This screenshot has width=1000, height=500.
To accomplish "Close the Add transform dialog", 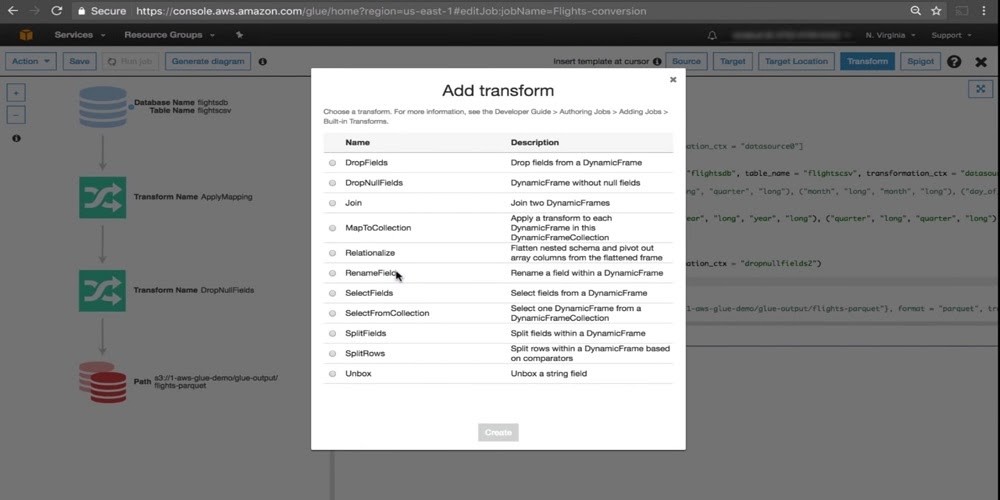I will tap(673, 79).
